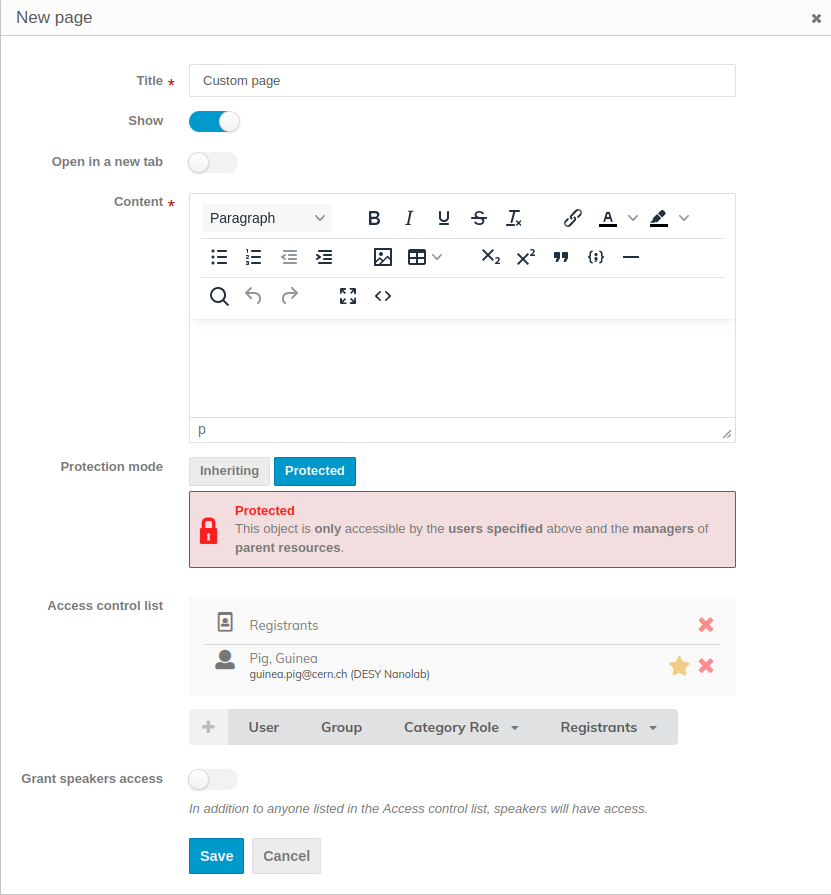Undo the last edit
This screenshot has height=895, width=831.
tap(253, 296)
